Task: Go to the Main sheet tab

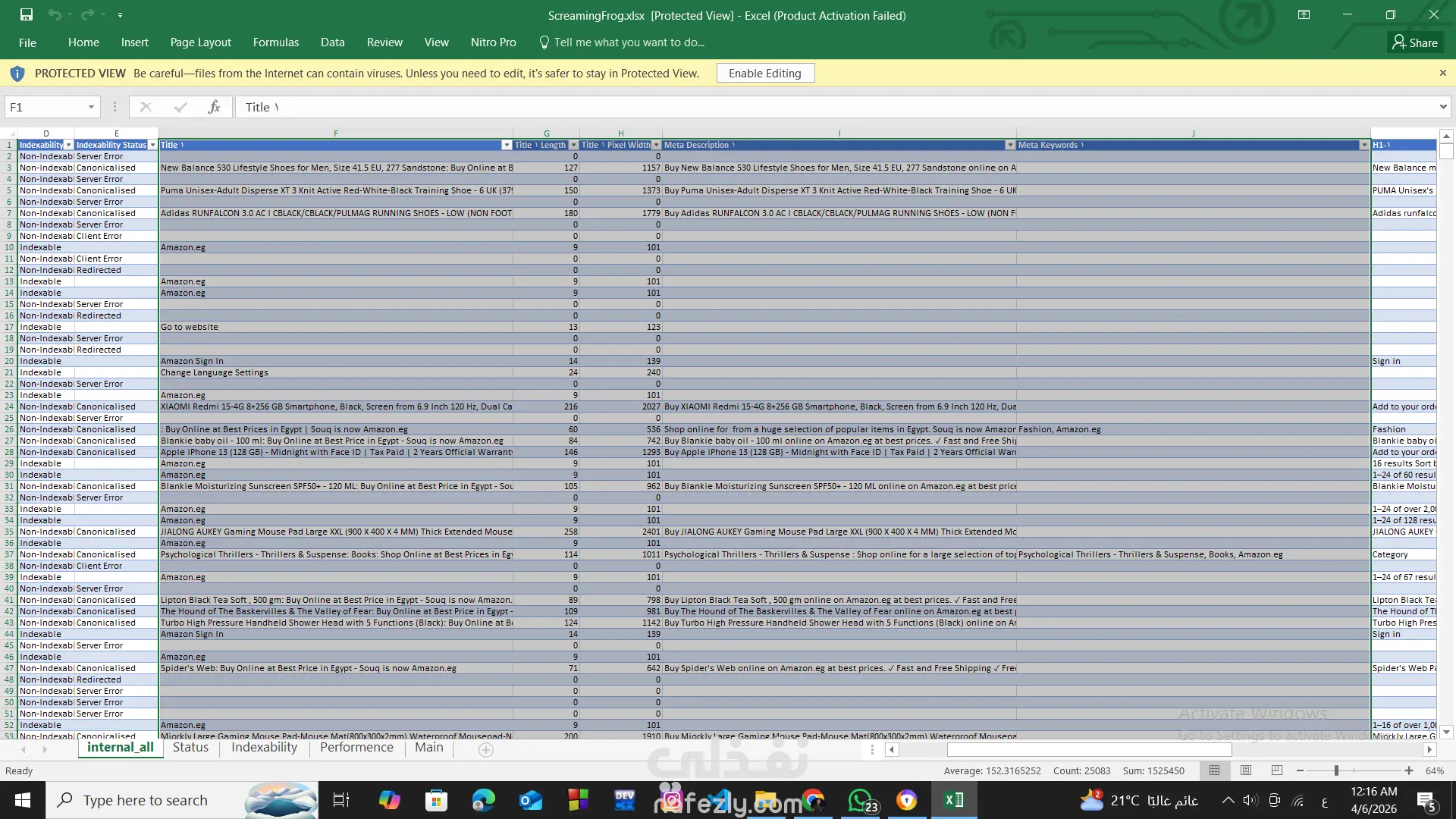Action: point(429,748)
